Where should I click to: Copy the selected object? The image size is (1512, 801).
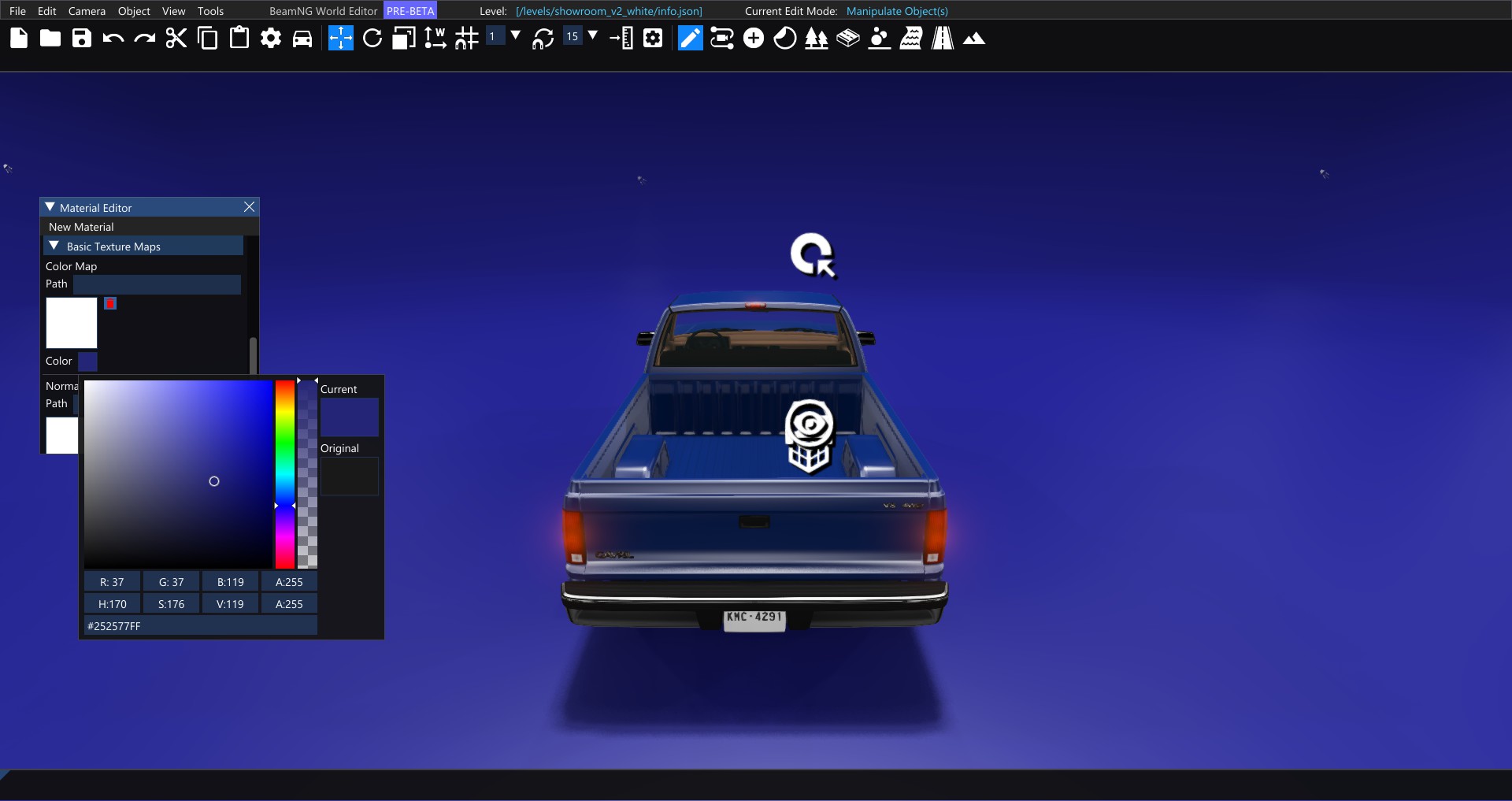(208, 38)
